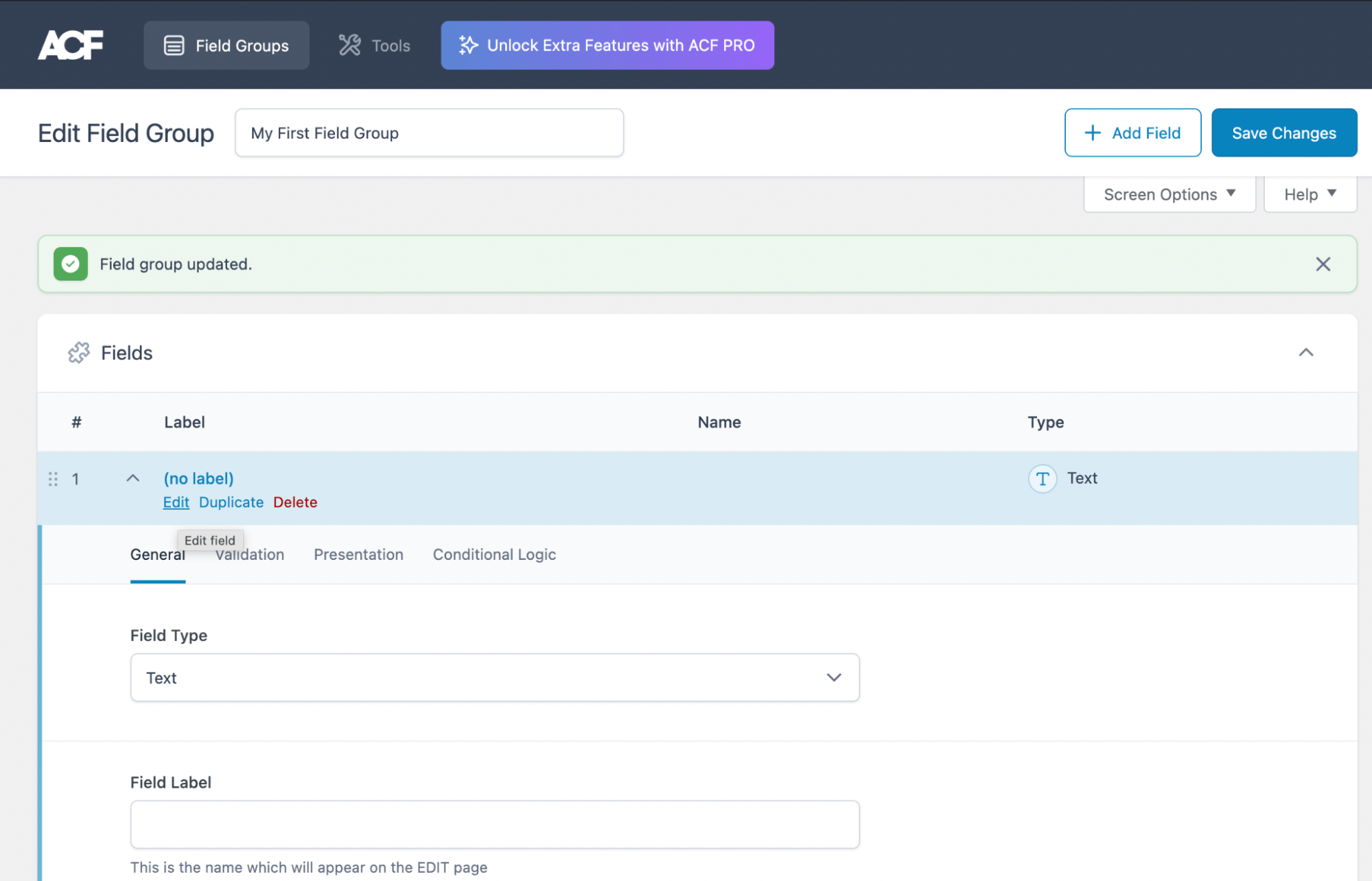Click the Save Changes button
Screen dimensions: 1372x881
1284,132
